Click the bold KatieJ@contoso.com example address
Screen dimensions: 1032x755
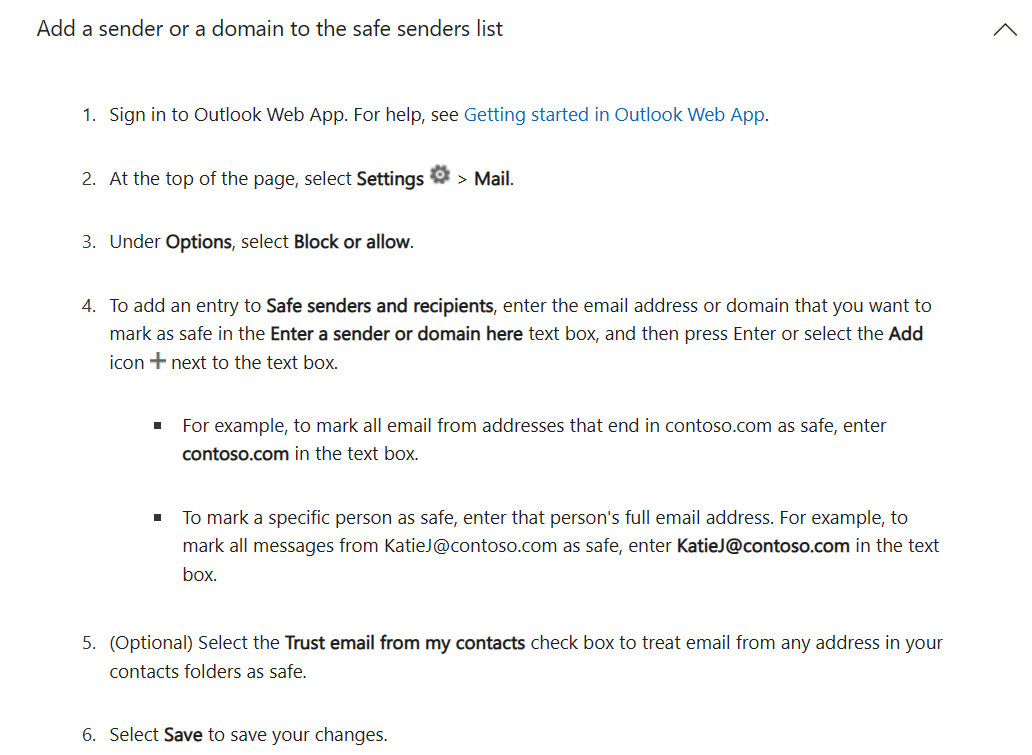[x=763, y=546]
